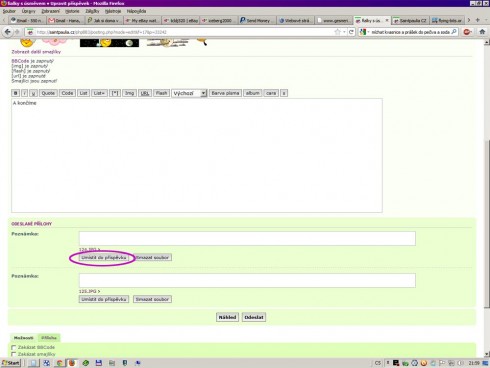Open the search engine selector icon

click(364, 32)
